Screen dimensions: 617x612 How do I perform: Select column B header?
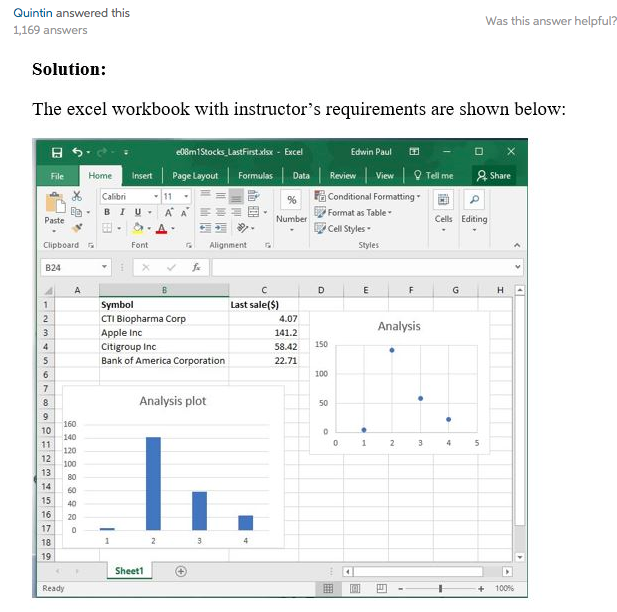(x=164, y=290)
